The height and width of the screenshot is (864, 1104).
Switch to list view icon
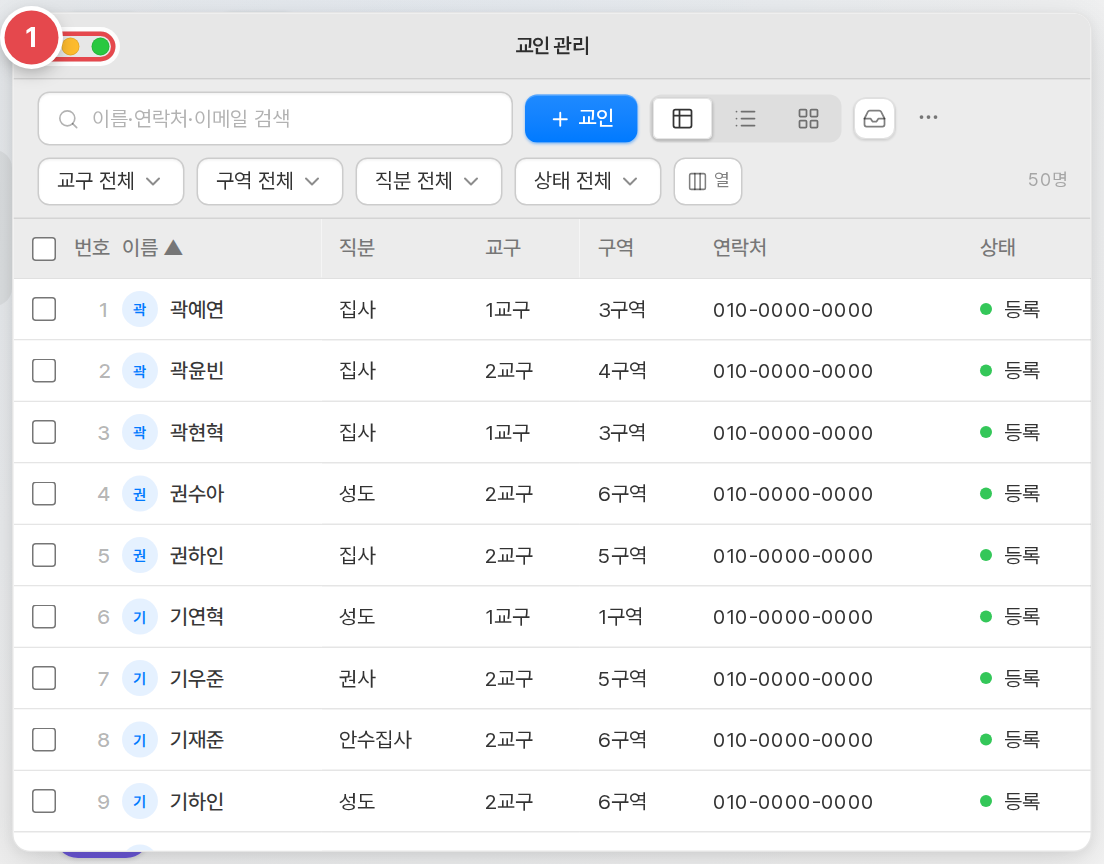[x=745, y=118]
